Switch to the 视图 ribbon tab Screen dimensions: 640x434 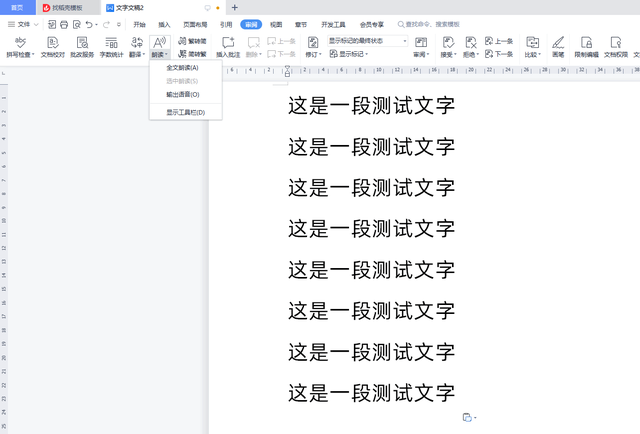[x=276, y=24]
